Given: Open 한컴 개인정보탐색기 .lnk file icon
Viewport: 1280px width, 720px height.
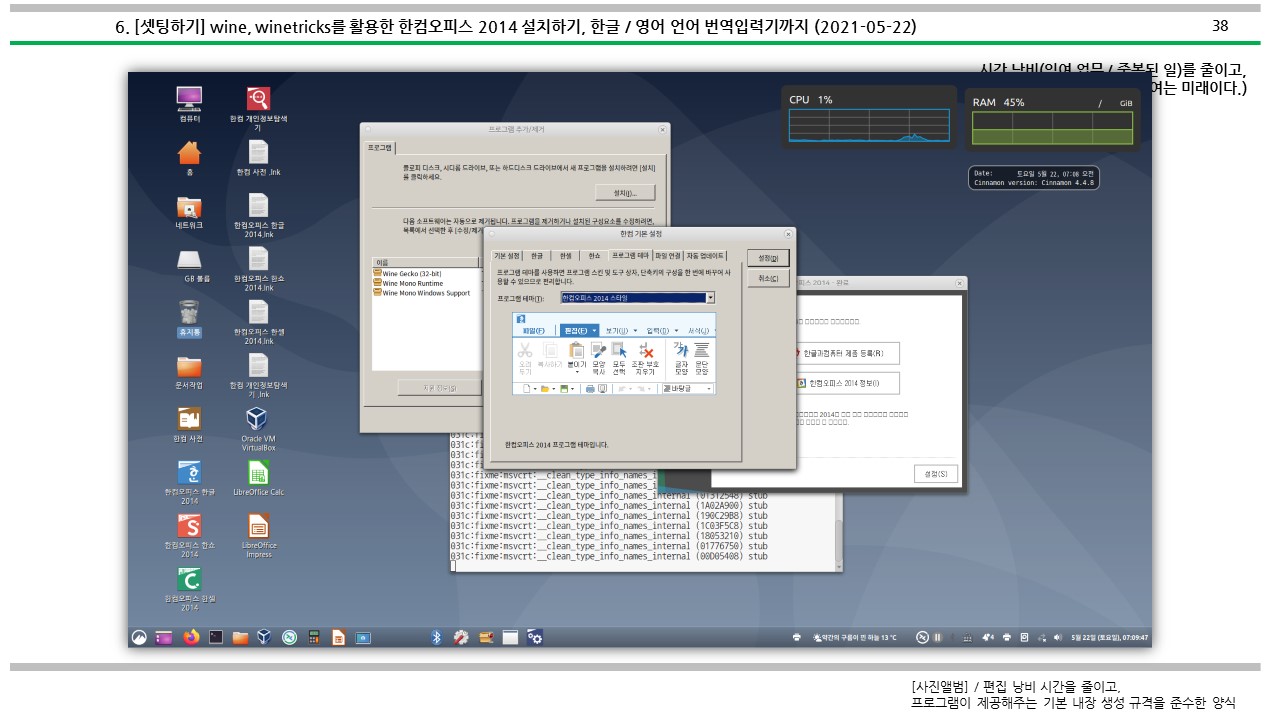Looking at the screenshot, I should pyautogui.click(x=258, y=365).
